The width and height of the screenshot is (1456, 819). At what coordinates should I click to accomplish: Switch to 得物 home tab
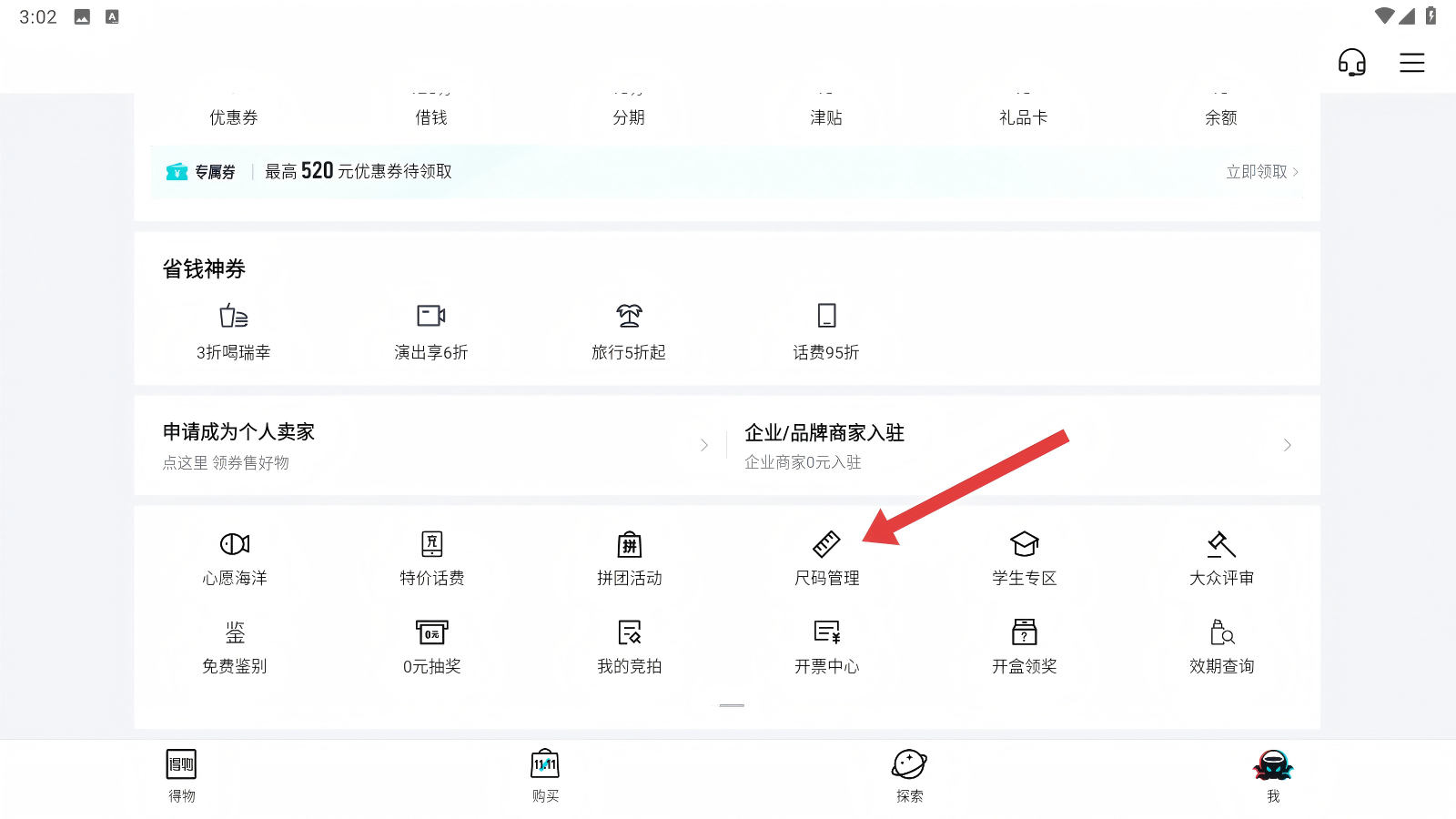click(181, 775)
